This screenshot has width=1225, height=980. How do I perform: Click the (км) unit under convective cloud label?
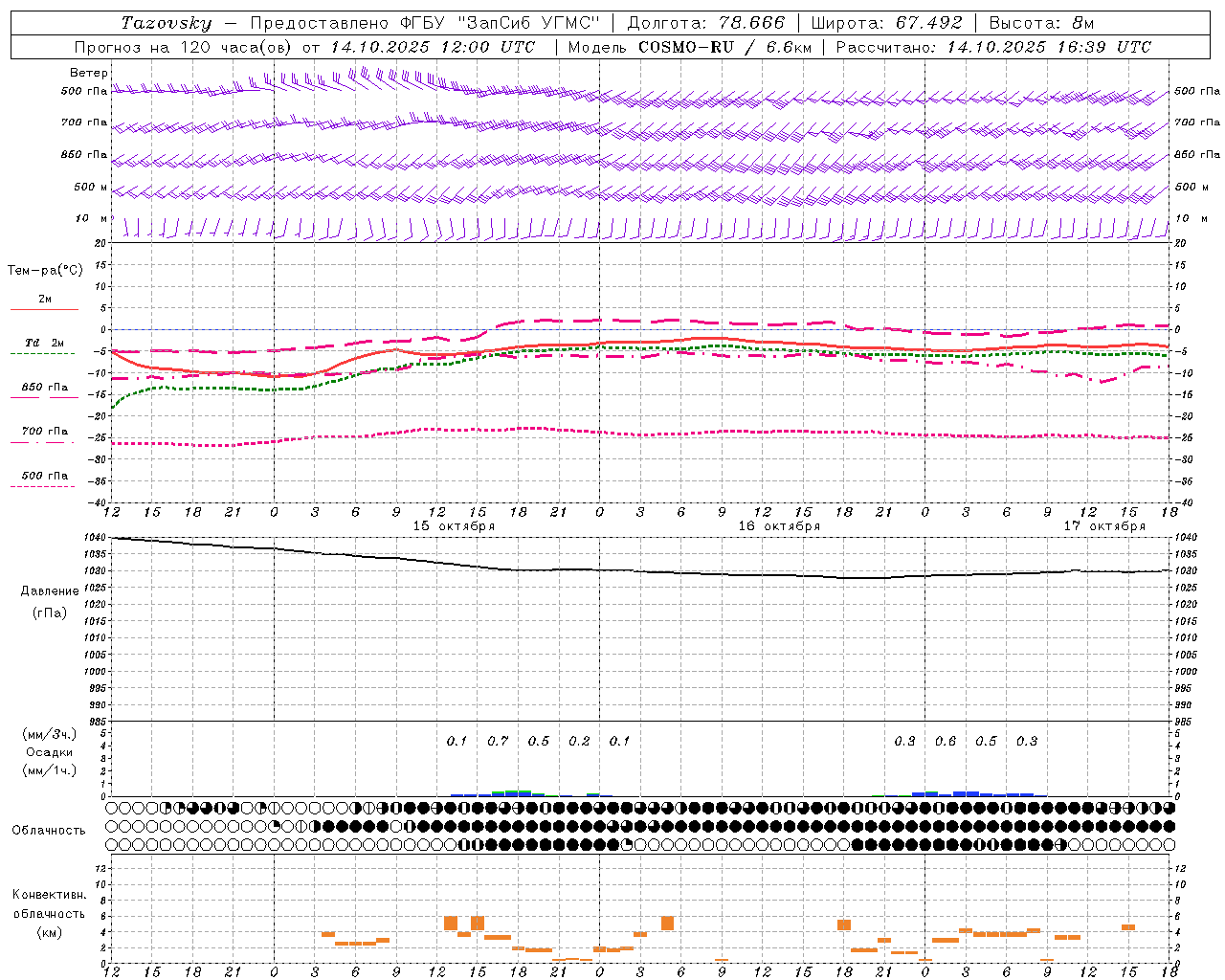pyautogui.click(x=50, y=932)
